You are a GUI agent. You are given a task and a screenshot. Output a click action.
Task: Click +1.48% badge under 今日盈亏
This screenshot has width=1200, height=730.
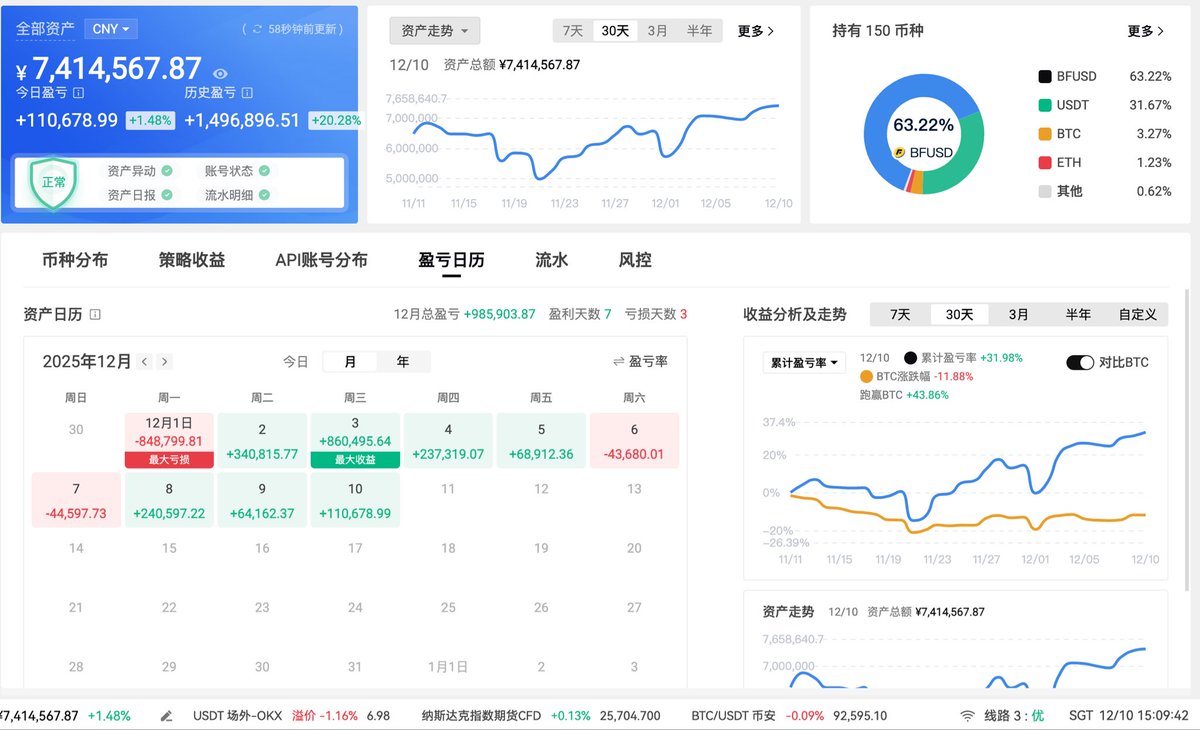[150, 120]
